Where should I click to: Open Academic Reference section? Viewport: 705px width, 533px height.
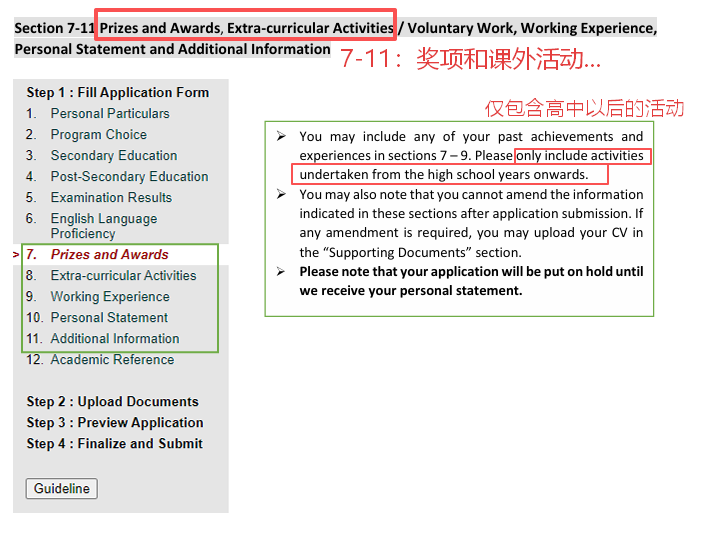click(x=112, y=360)
